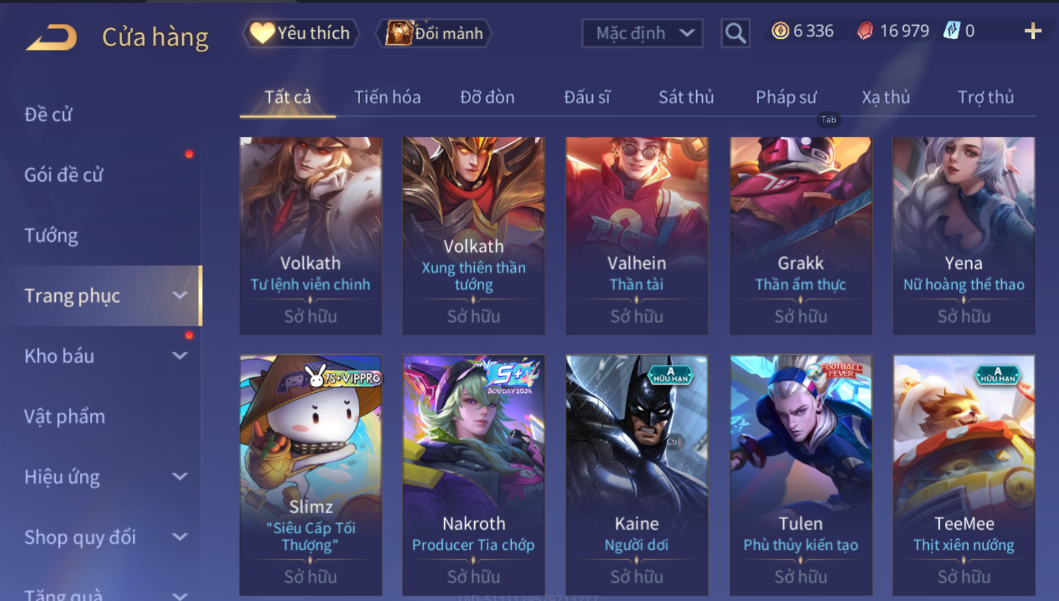This screenshot has height=601, width=1059.
Task: Expand the Shop quy đổi section
Action: tap(180, 537)
